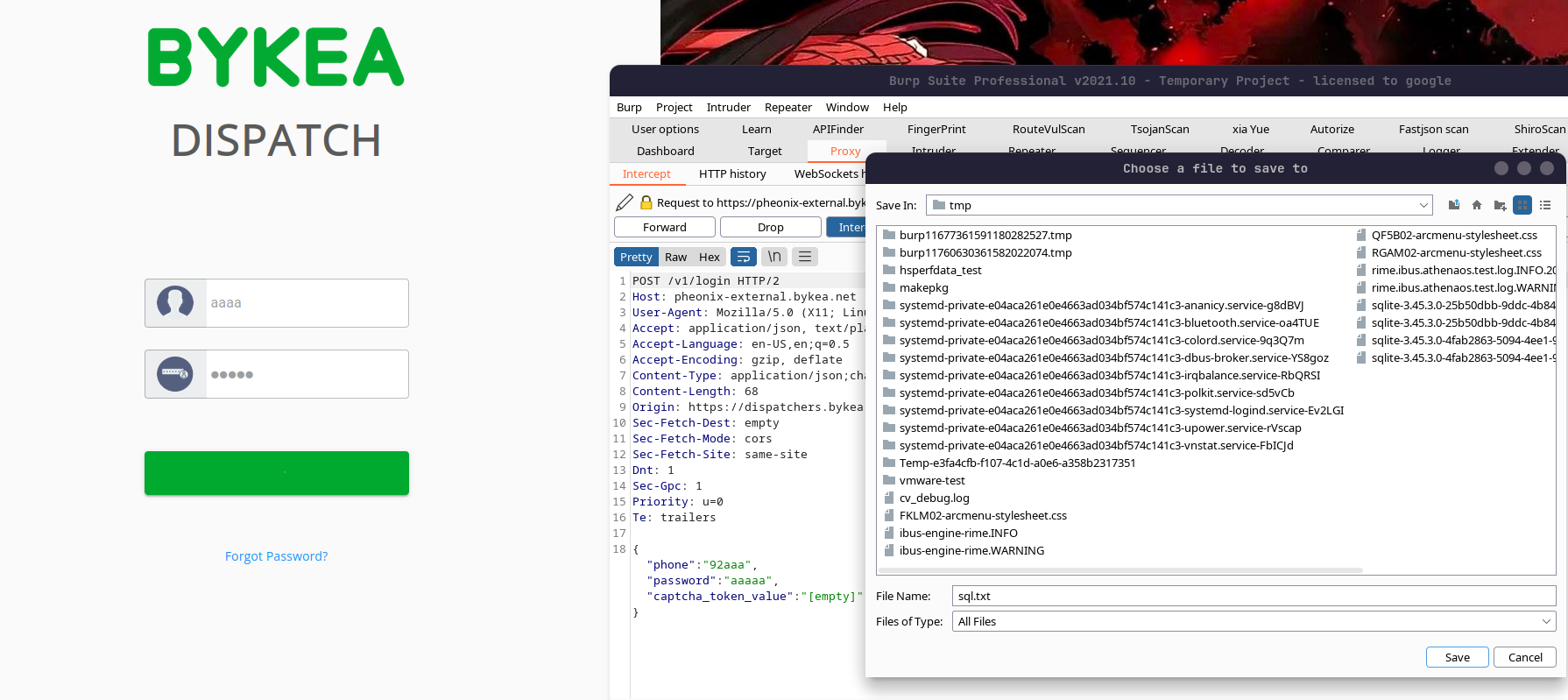Open the Intruder menu

(729, 107)
